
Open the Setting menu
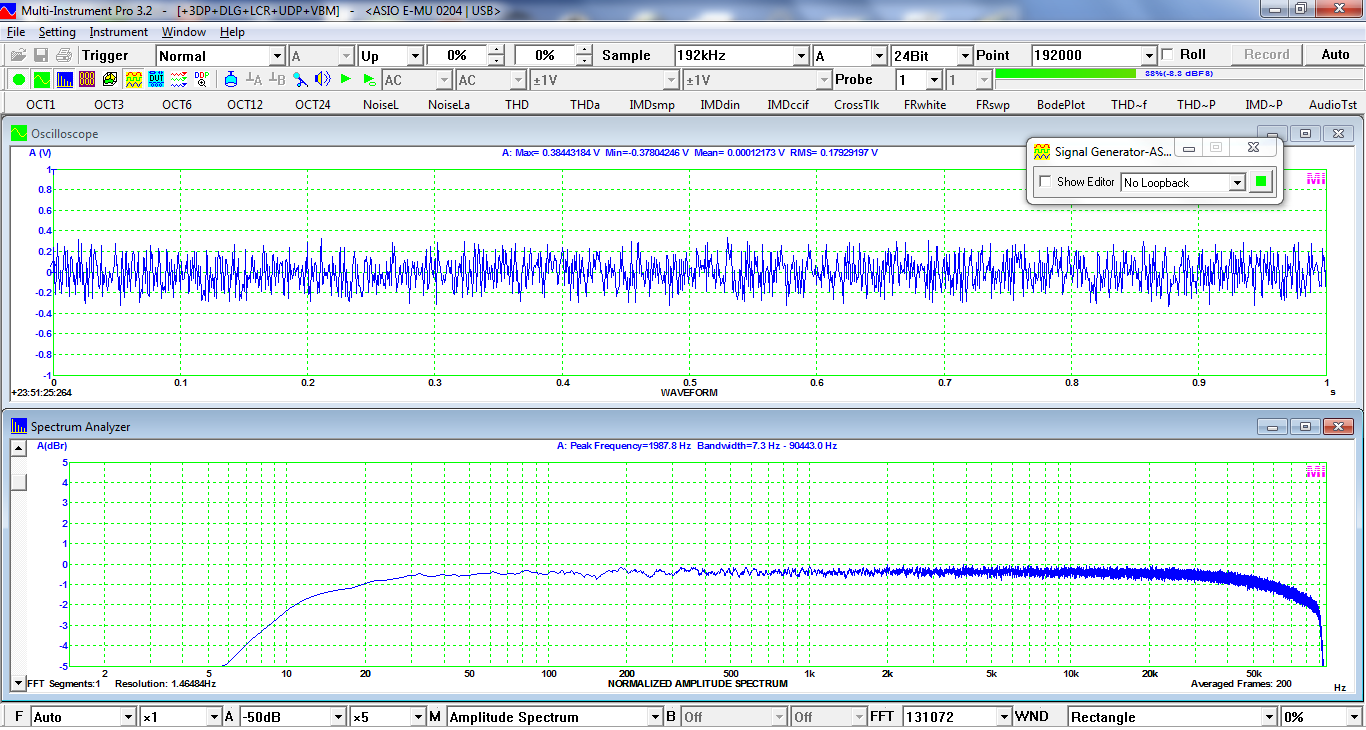point(57,32)
